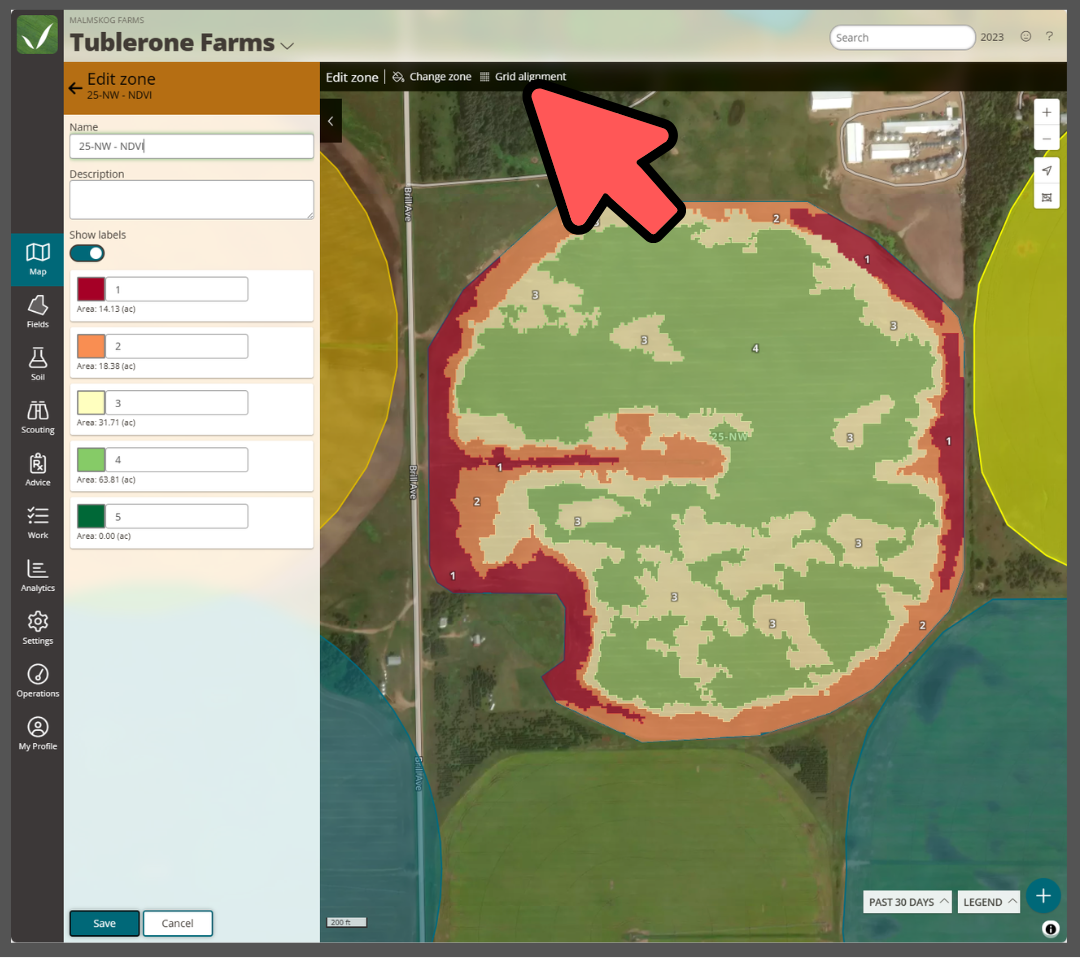This screenshot has height=958, width=1080.
Task: Toggle the Show labels switch
Action: [x=86, y=253]
